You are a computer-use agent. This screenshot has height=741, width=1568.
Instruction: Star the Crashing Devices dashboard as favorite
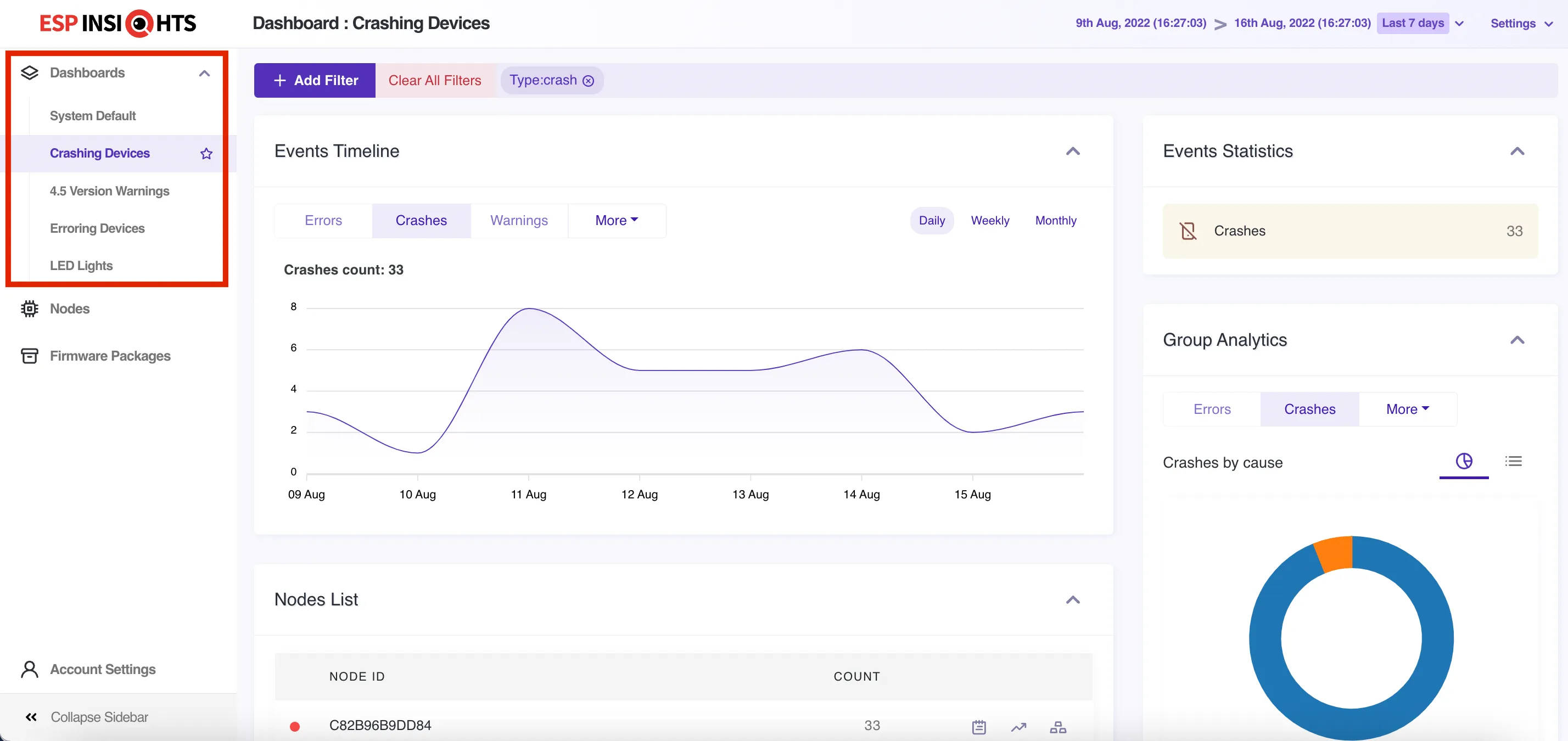click(206, 153)
